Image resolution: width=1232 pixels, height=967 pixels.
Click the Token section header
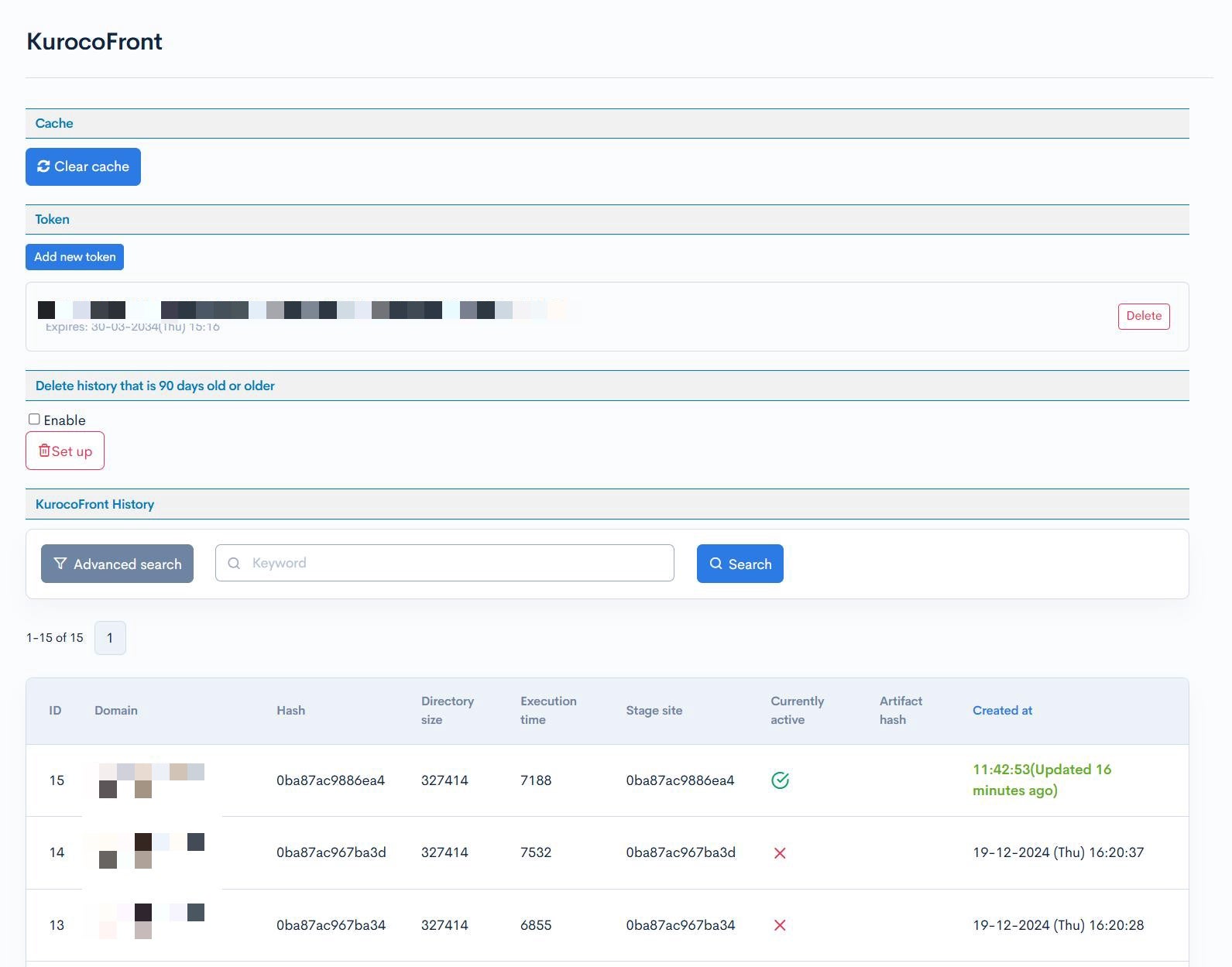pos(52,219)
